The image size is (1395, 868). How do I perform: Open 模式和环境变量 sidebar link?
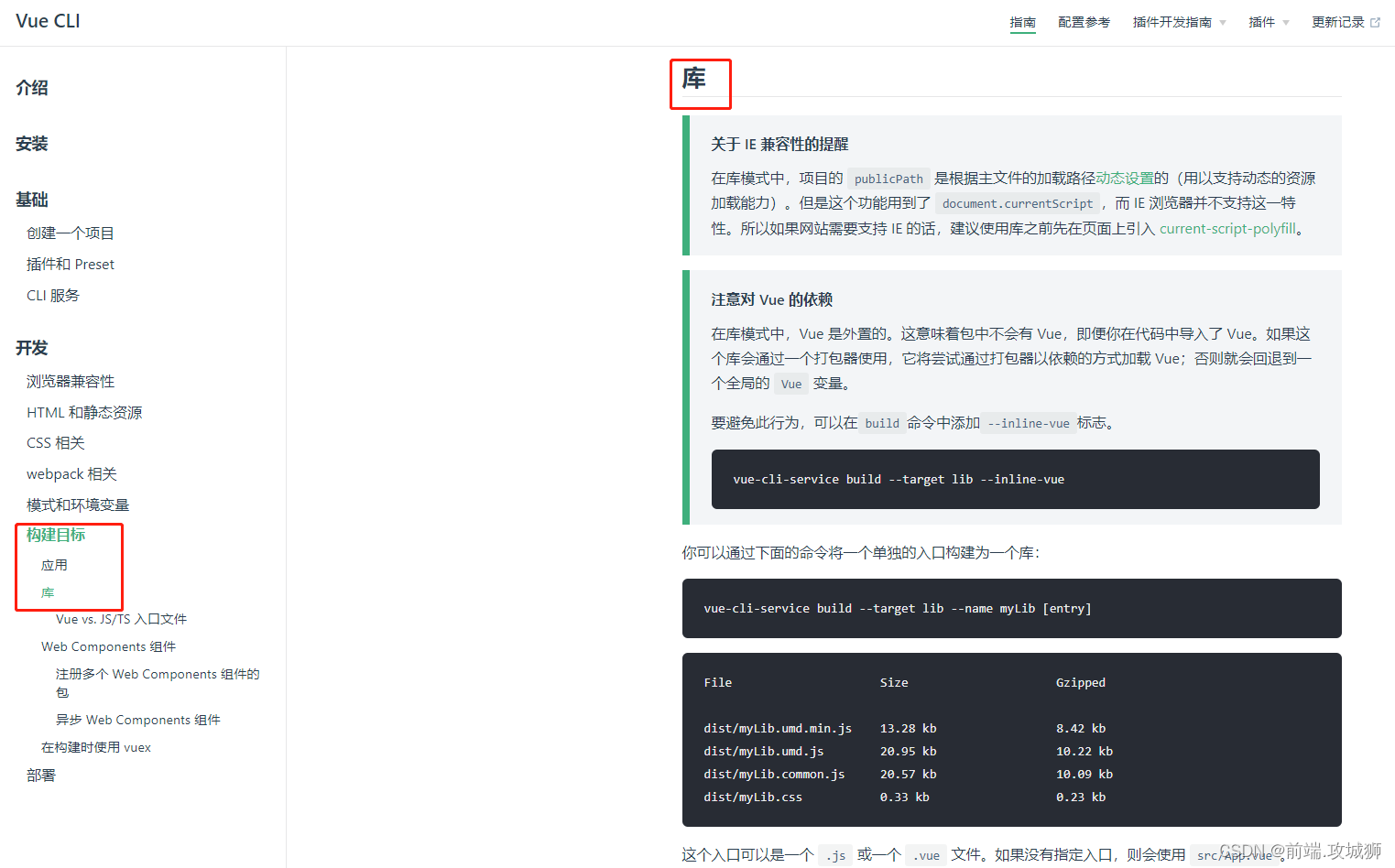click(x=78, y=505)
